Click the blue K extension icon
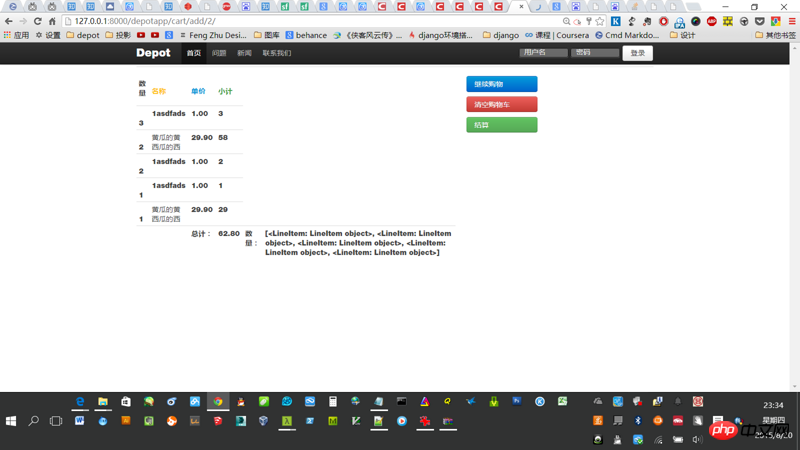This screenshot has height=450, width=800. coord(616,21)
